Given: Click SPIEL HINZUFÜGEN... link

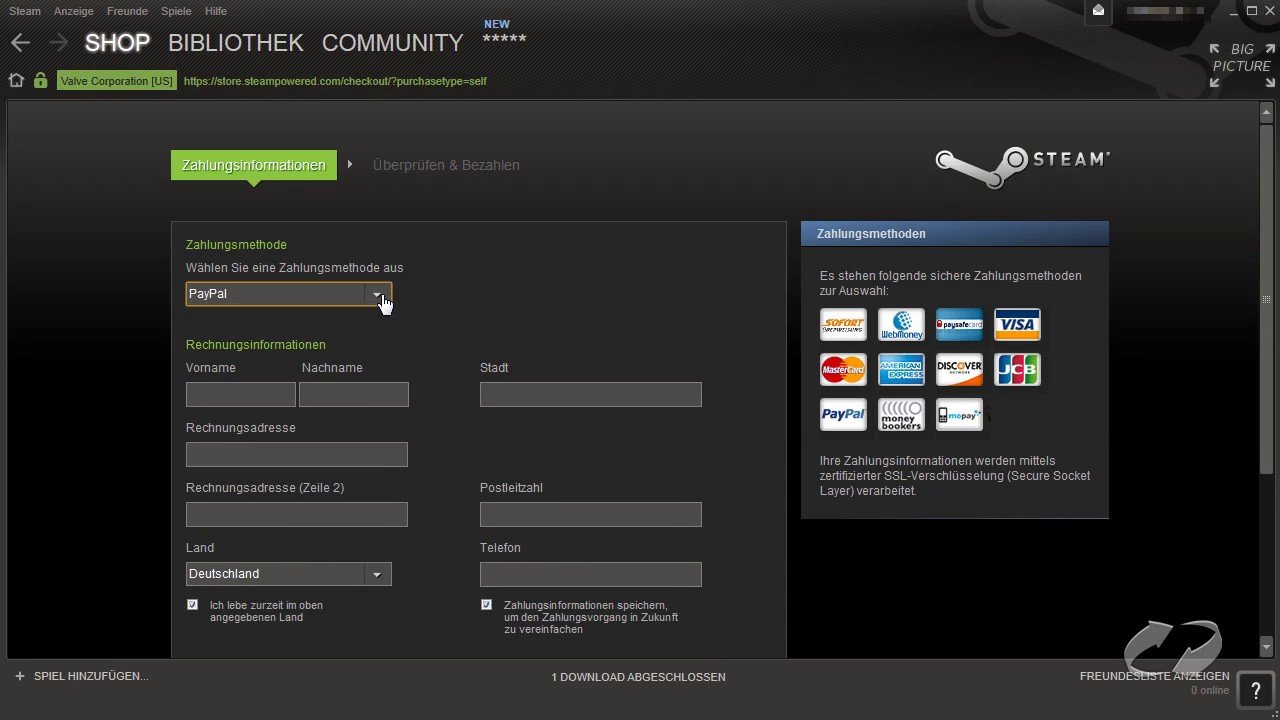Looking at the screenshot, I should click(x=91, y=677).
